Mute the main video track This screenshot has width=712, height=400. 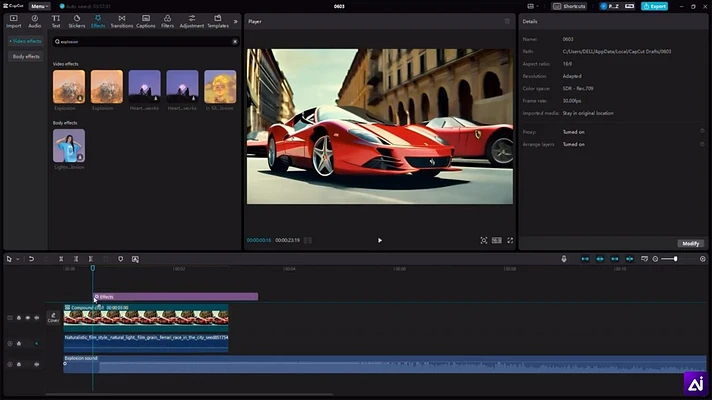click(37, 318)
